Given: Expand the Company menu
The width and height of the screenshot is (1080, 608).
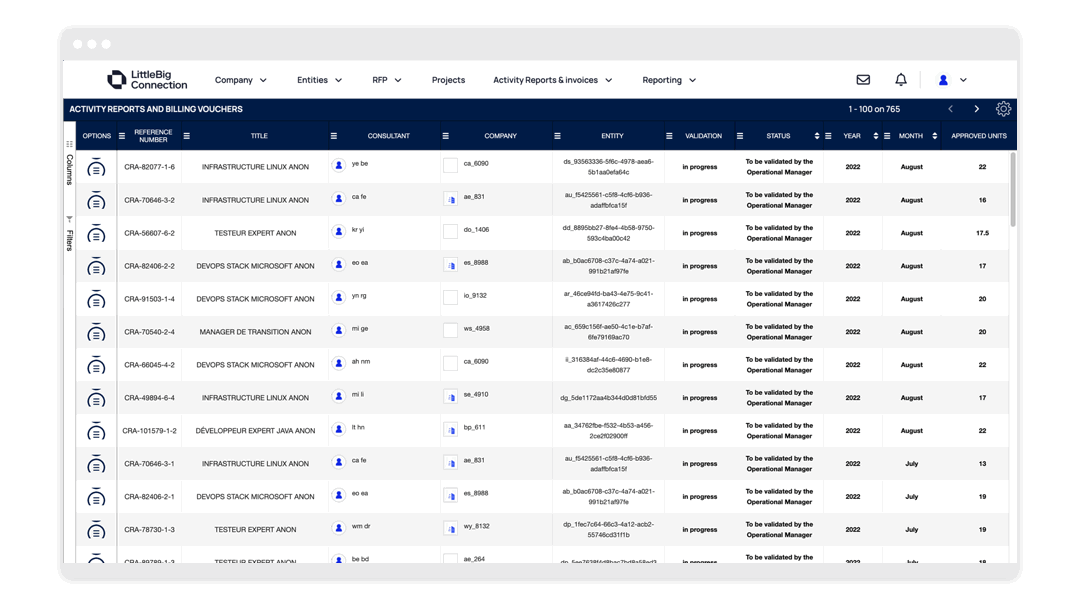Looking at the screenshot, I should 240,80.
